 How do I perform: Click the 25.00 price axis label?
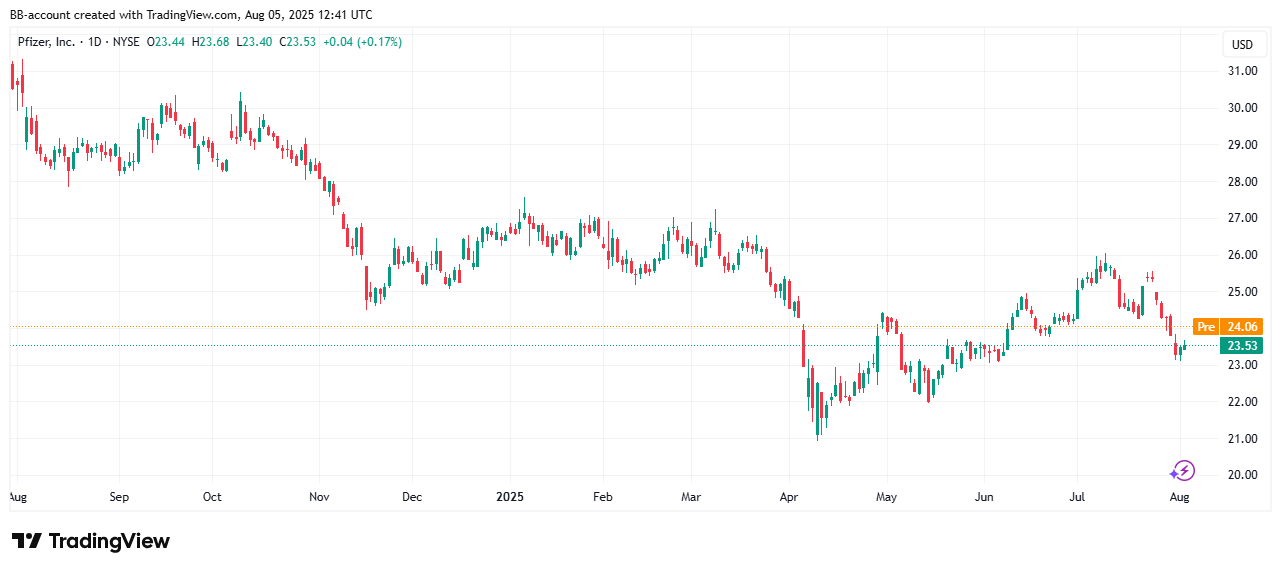[x=1242, y=292]
